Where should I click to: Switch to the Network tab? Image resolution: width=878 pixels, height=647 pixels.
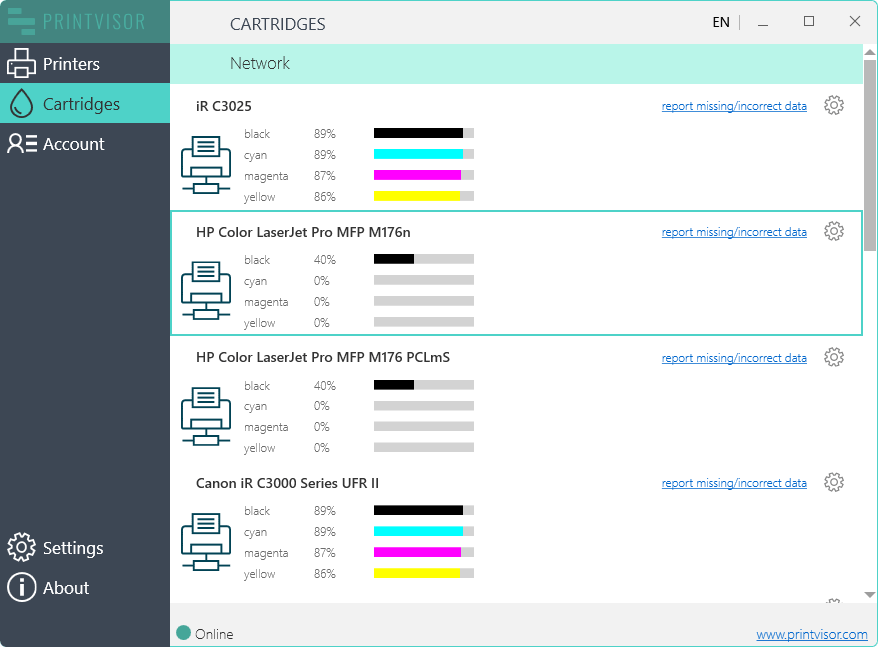click(260, 63)
